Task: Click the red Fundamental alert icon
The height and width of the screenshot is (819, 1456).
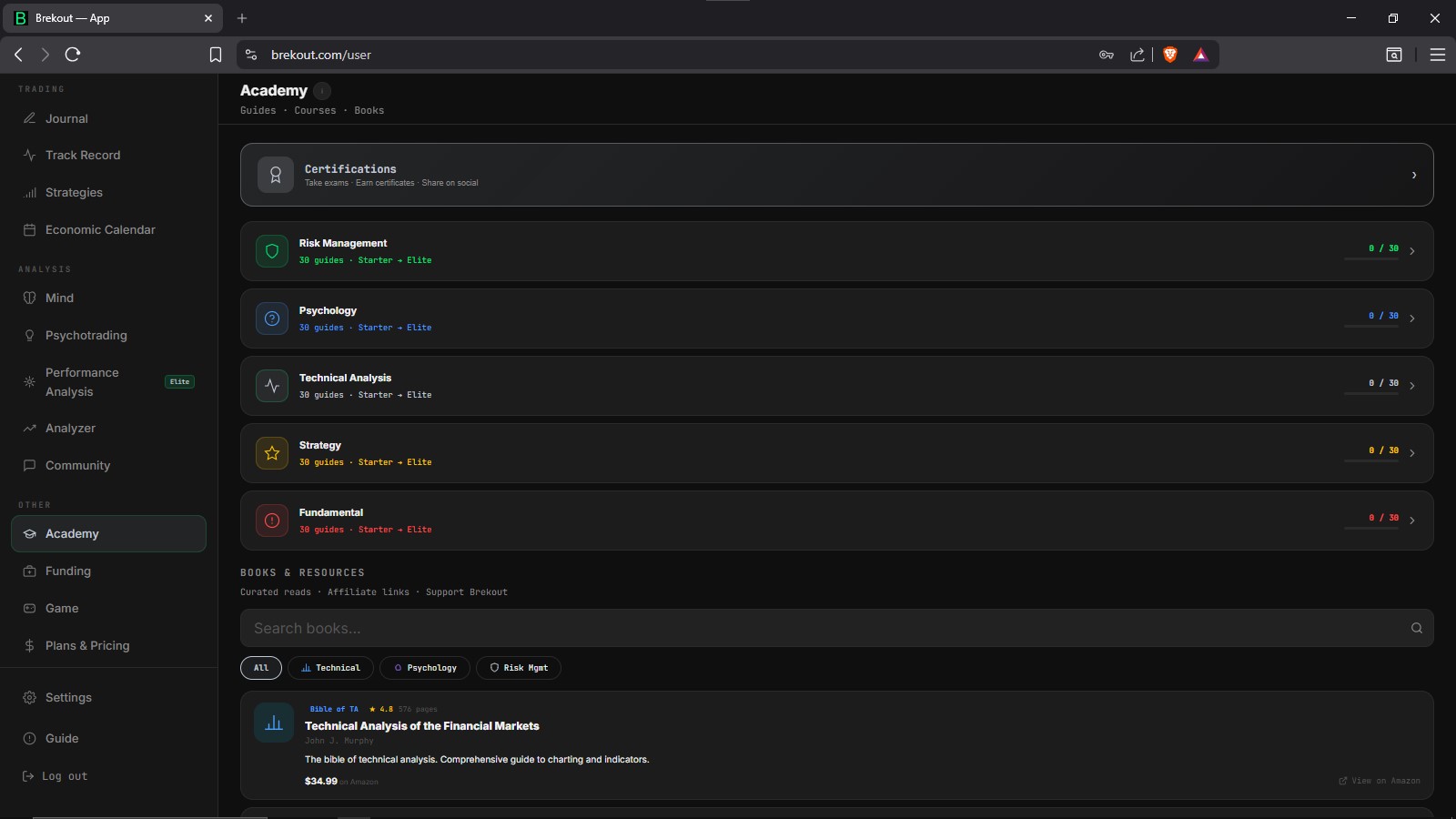Action: (271, 521)
